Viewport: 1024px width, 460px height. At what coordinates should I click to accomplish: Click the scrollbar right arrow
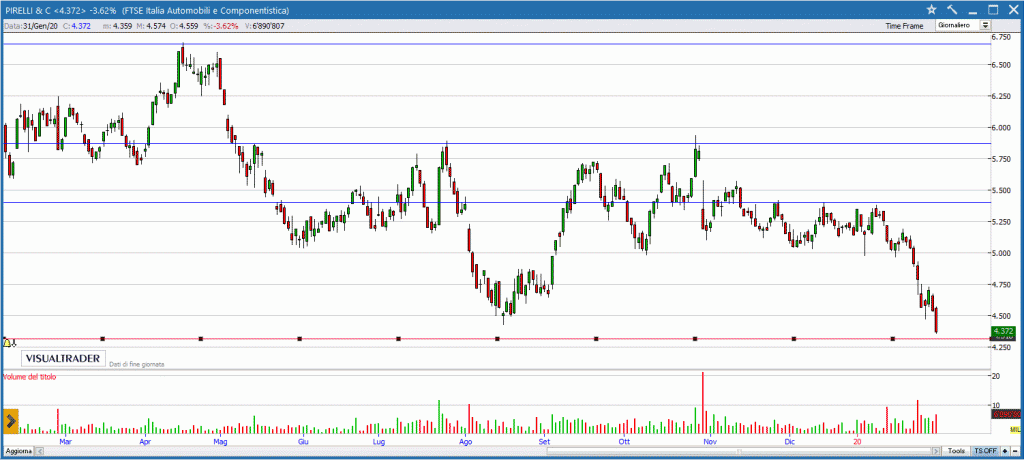[936, 451]
